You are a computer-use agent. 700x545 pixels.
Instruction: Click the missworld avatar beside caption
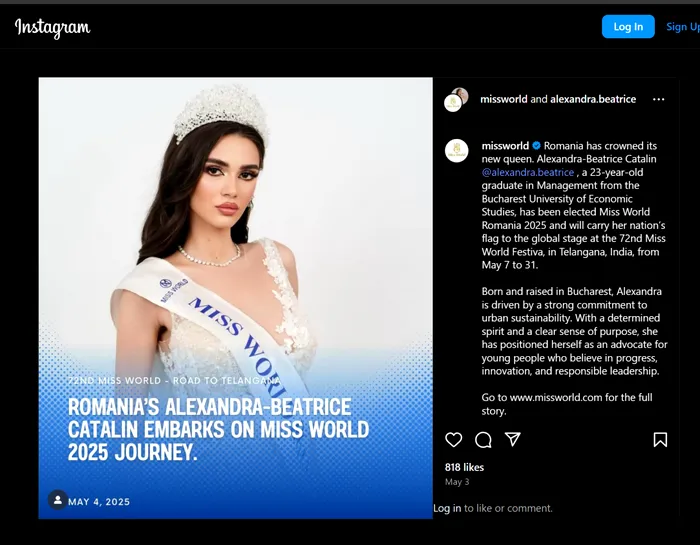(x=456, y=151)
